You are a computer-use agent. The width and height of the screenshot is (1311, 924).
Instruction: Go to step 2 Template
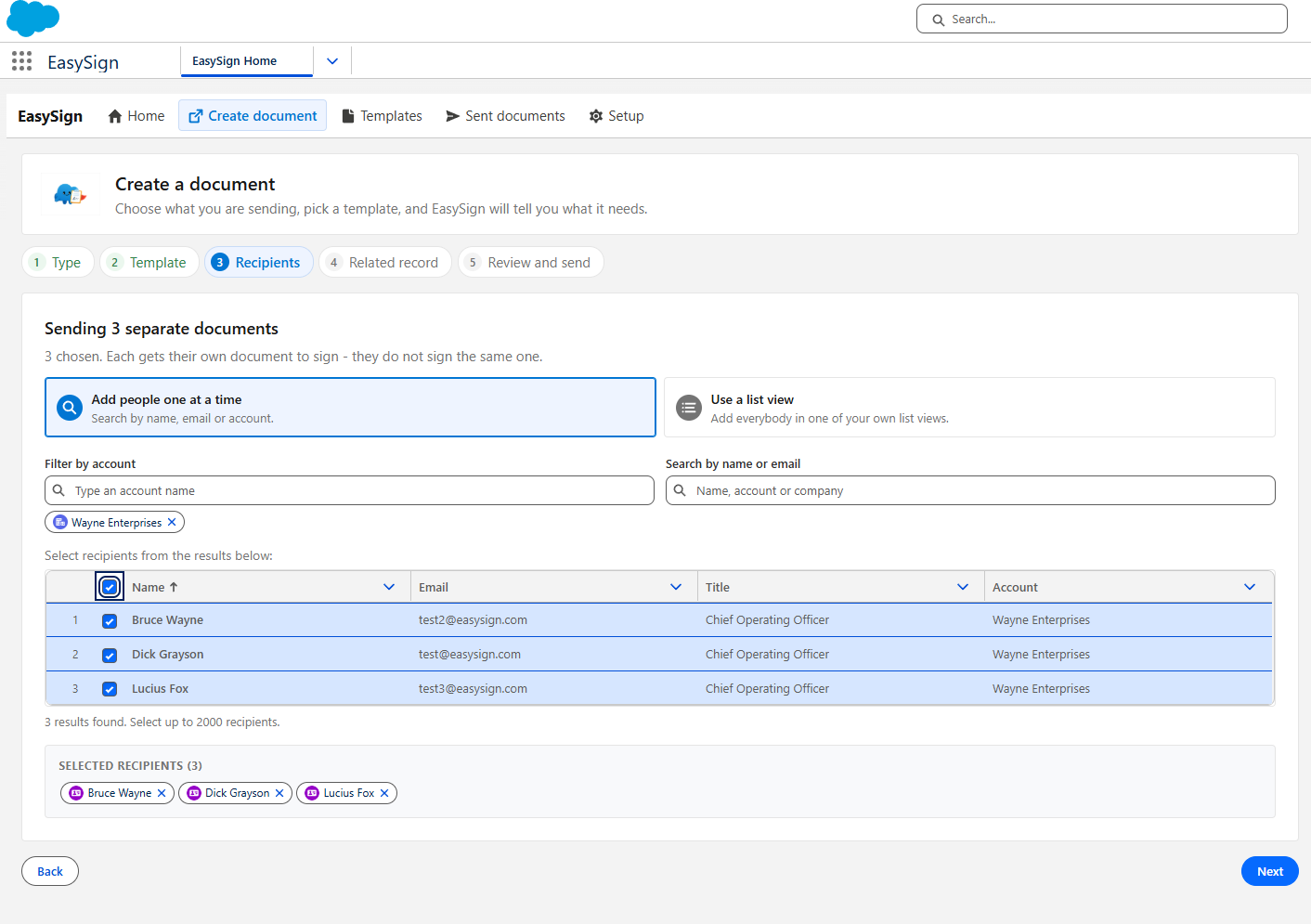(149, 262)
